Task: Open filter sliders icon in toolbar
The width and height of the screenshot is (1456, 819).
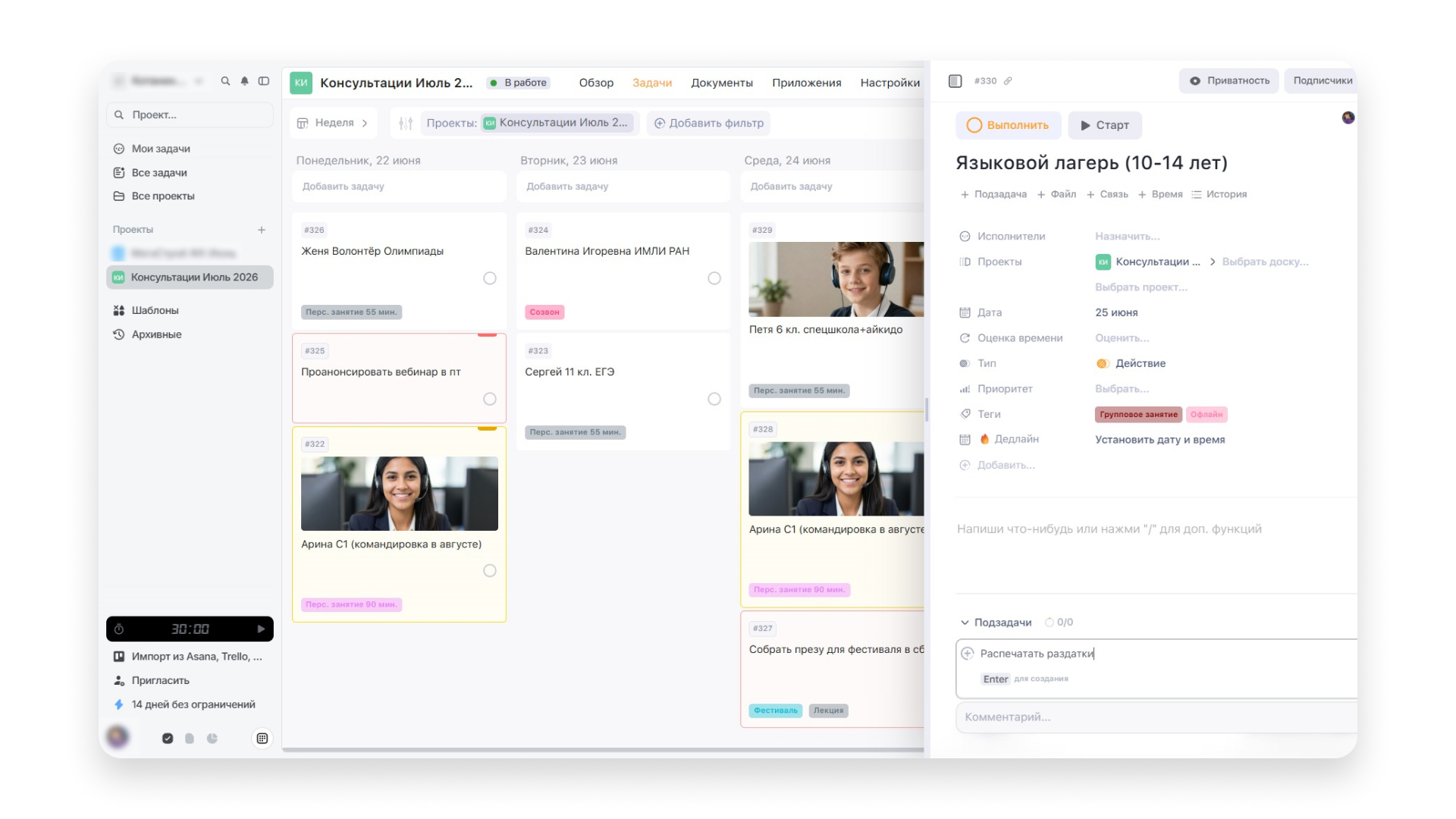Action: pos(406,123)
